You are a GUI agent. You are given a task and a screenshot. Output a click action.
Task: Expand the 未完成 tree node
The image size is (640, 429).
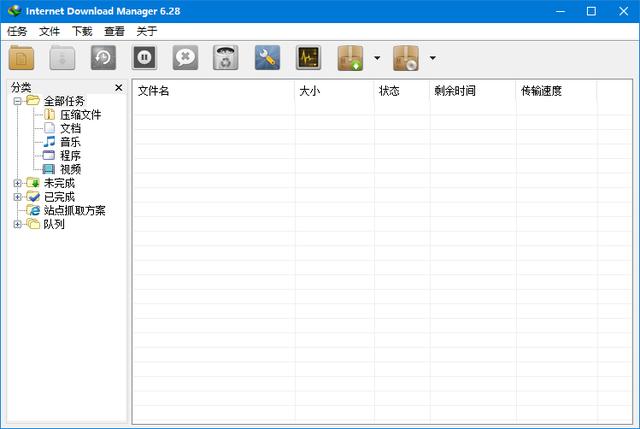(x=17, y=183)
